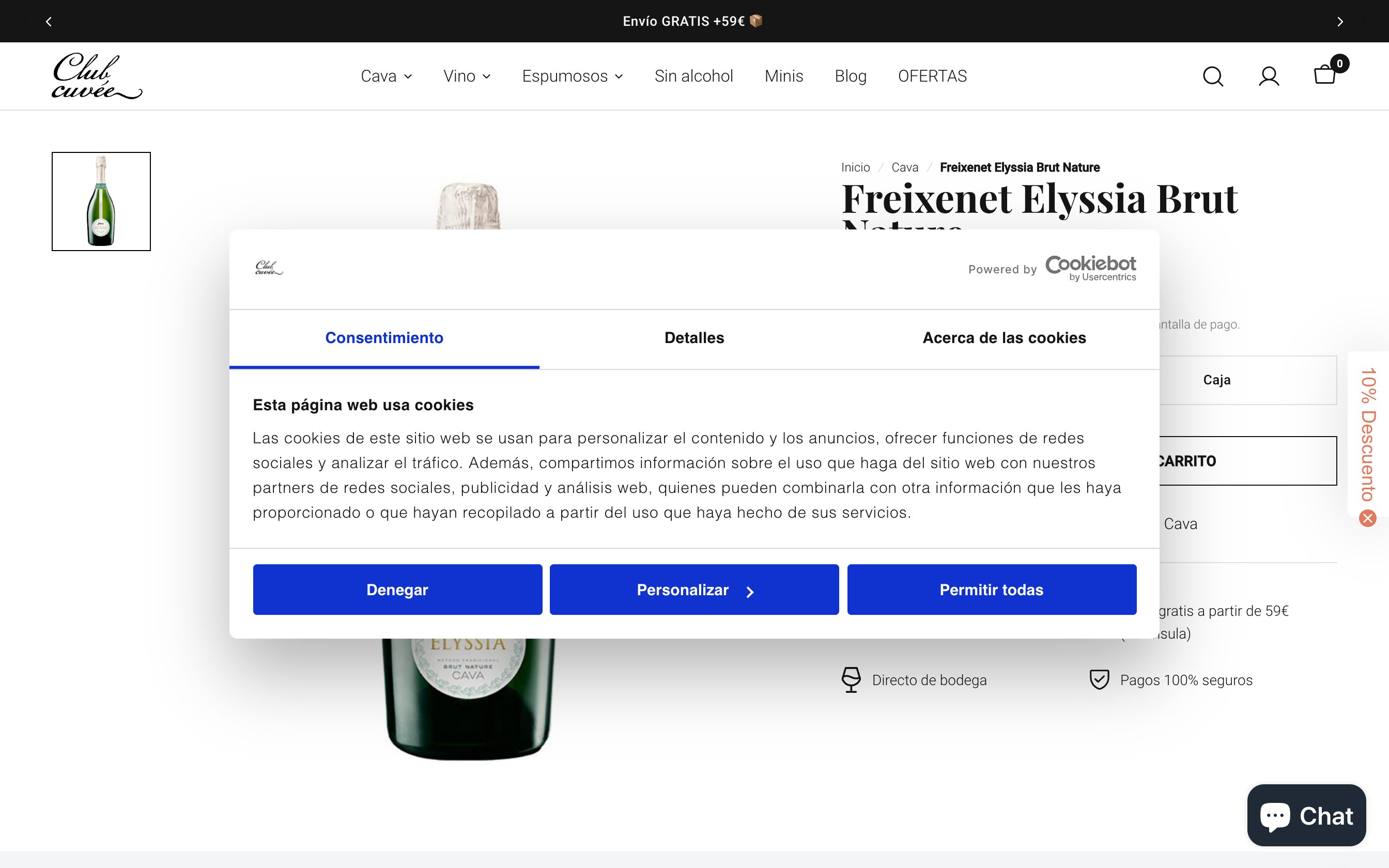View the shopping cart with 0 items
This screenshot has width=1389, height=868.
click(x=1325, y=76)
